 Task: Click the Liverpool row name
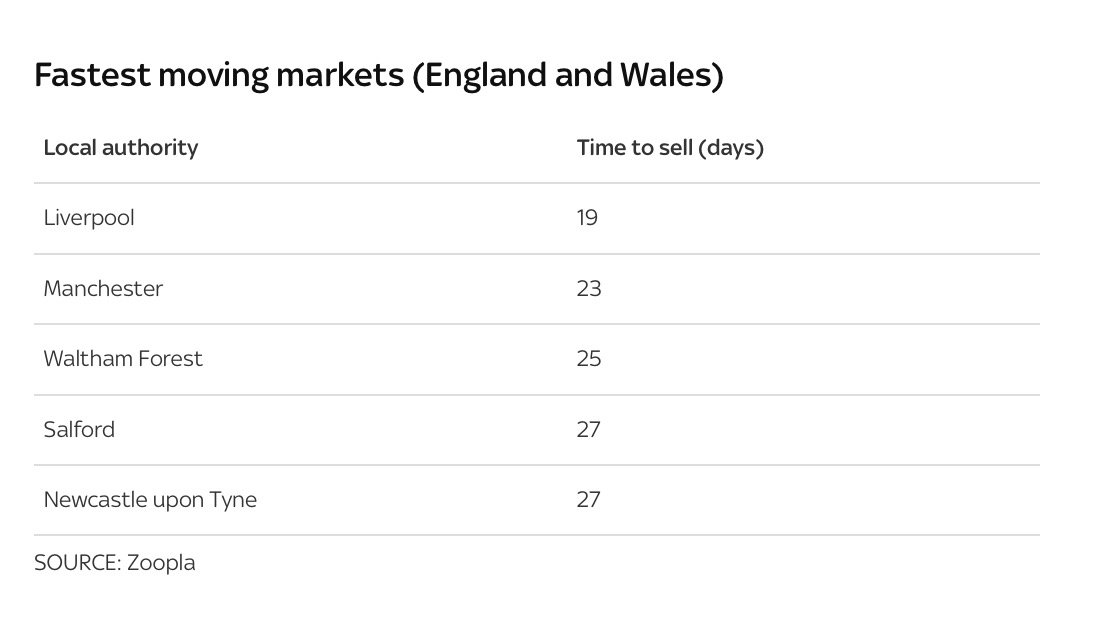89,218
